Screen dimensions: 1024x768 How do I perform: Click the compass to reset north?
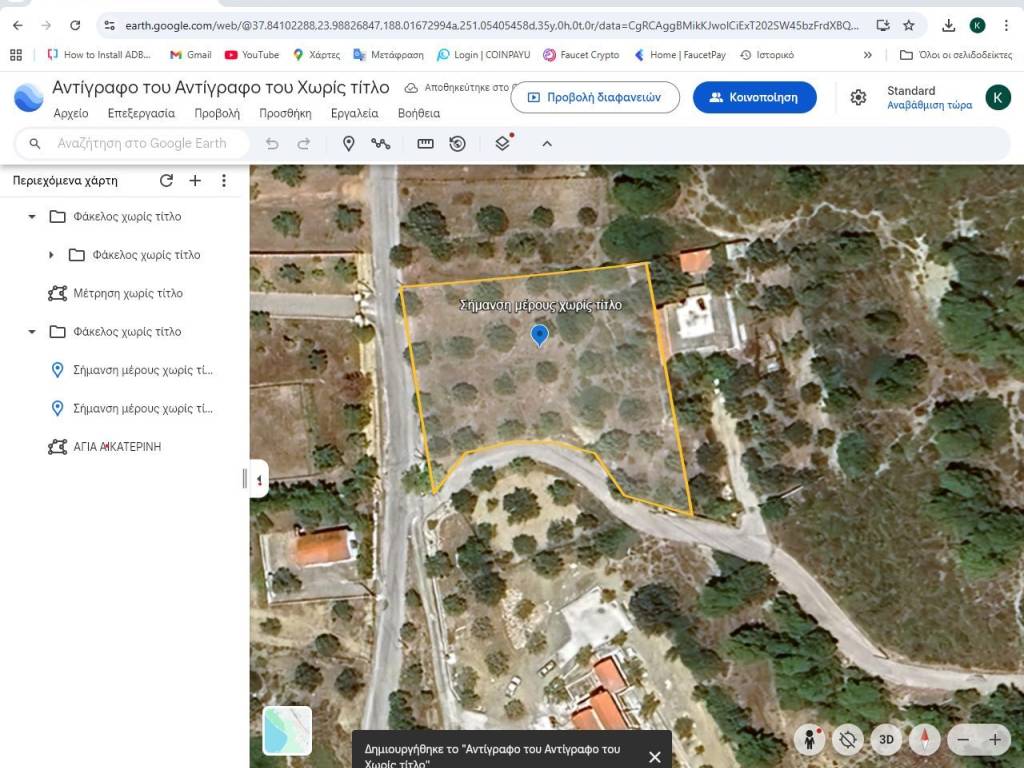[924, 740]
